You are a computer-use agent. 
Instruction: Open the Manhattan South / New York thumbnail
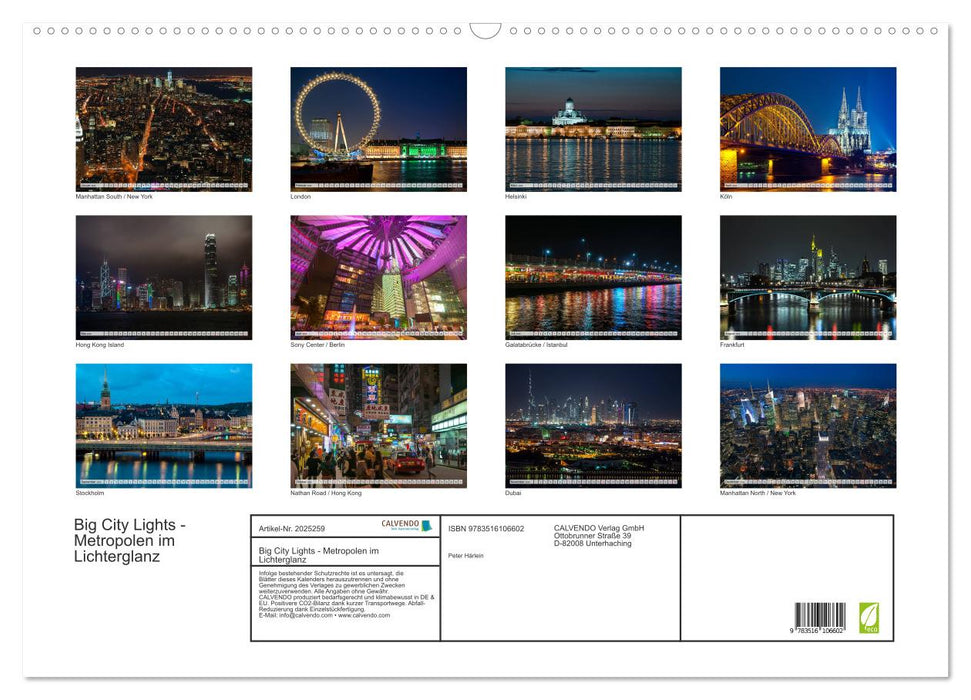(163, 129)
